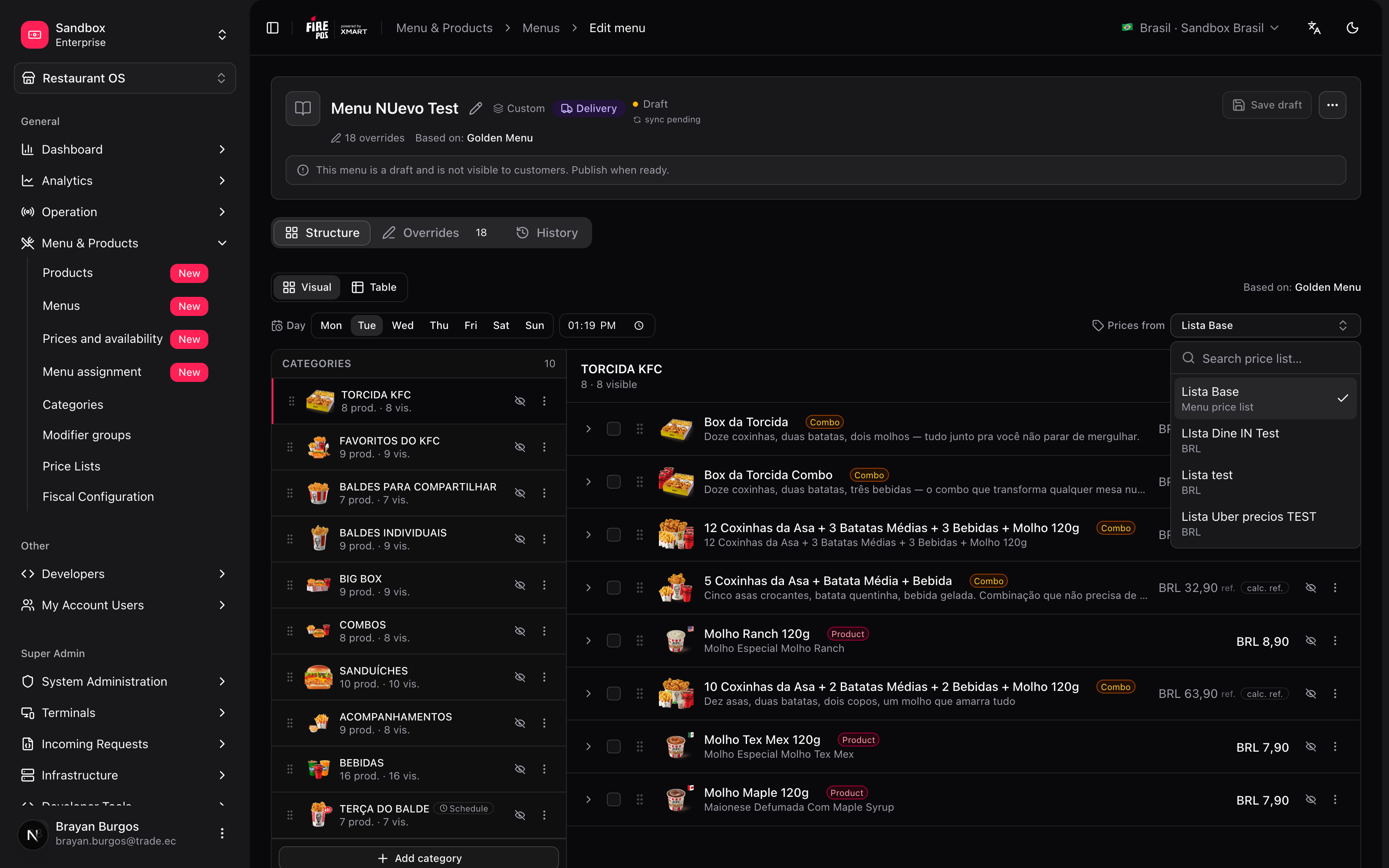This screenshot has height=868, width=1389.
Task: Click the Day calendar icon
Action: click(277, 325)
